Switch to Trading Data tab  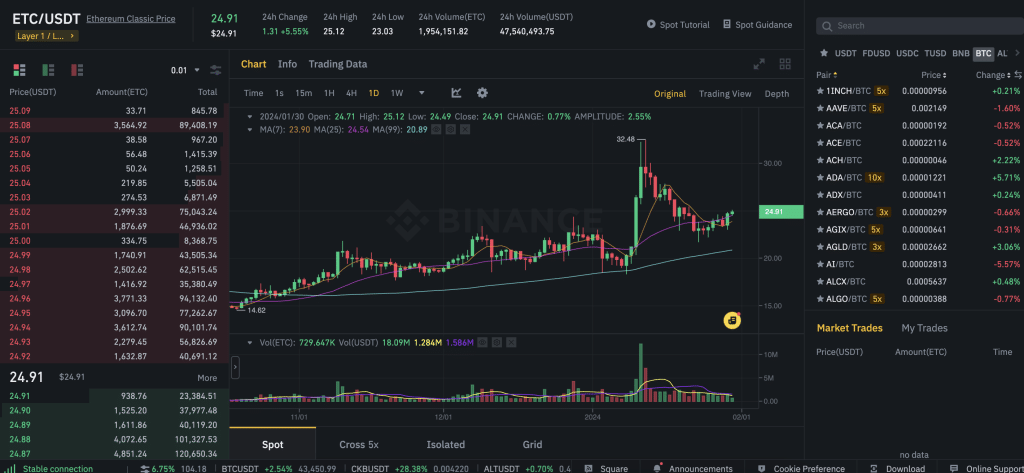pos(338,64)
